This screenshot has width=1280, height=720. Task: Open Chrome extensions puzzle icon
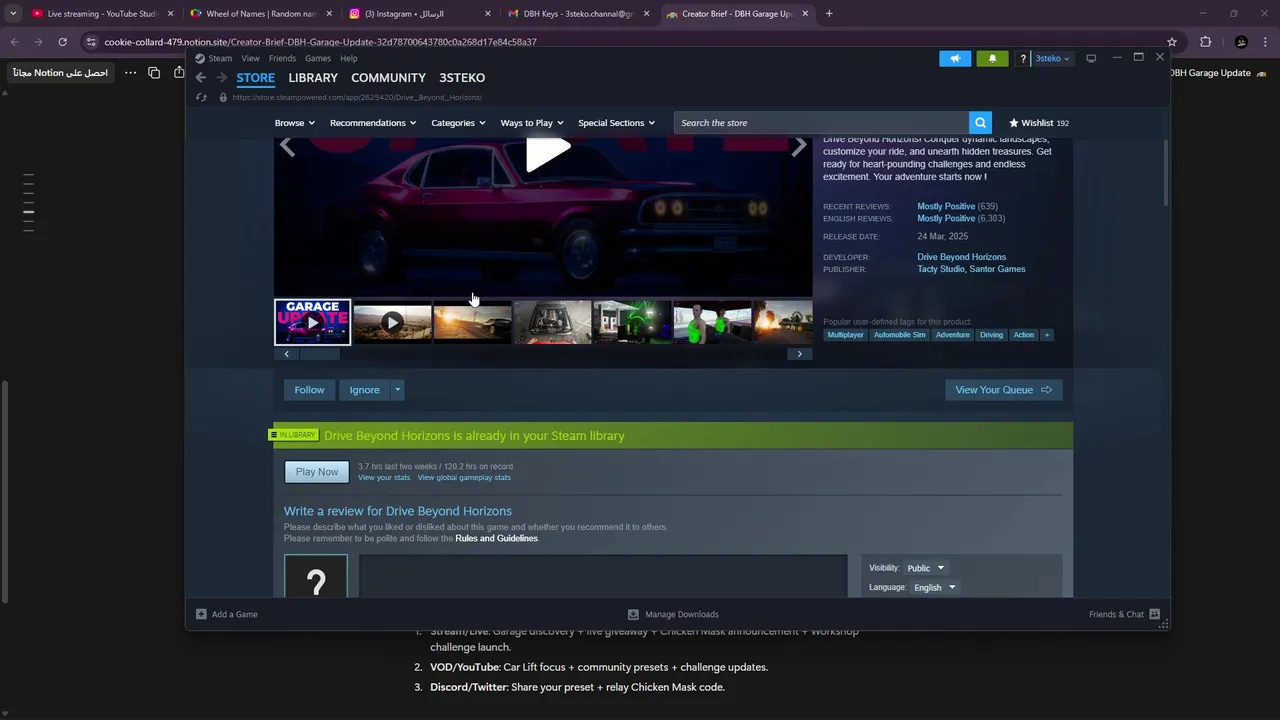click(x=1205, y=42)
